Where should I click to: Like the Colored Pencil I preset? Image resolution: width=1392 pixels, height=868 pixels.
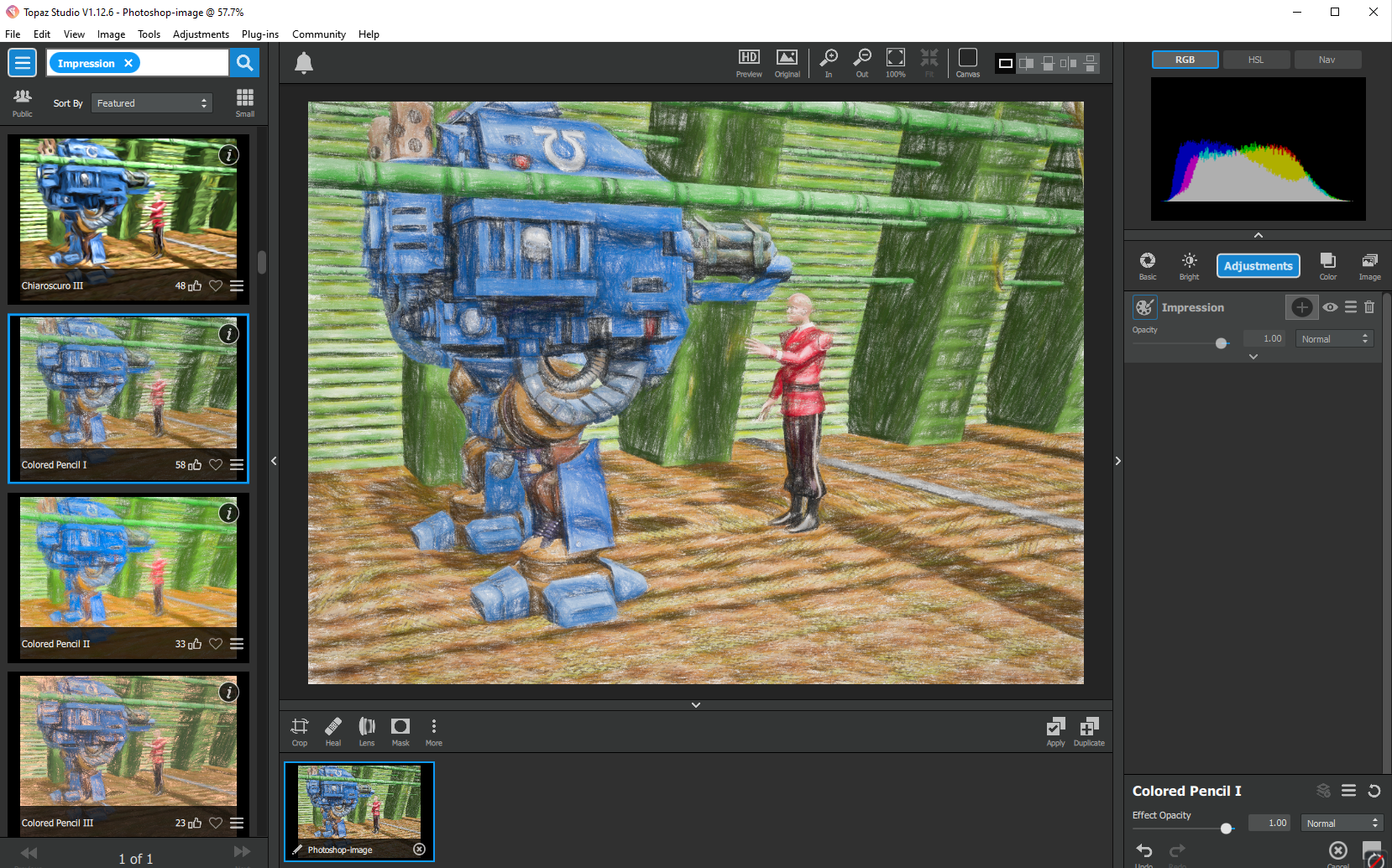click(195, 465)
